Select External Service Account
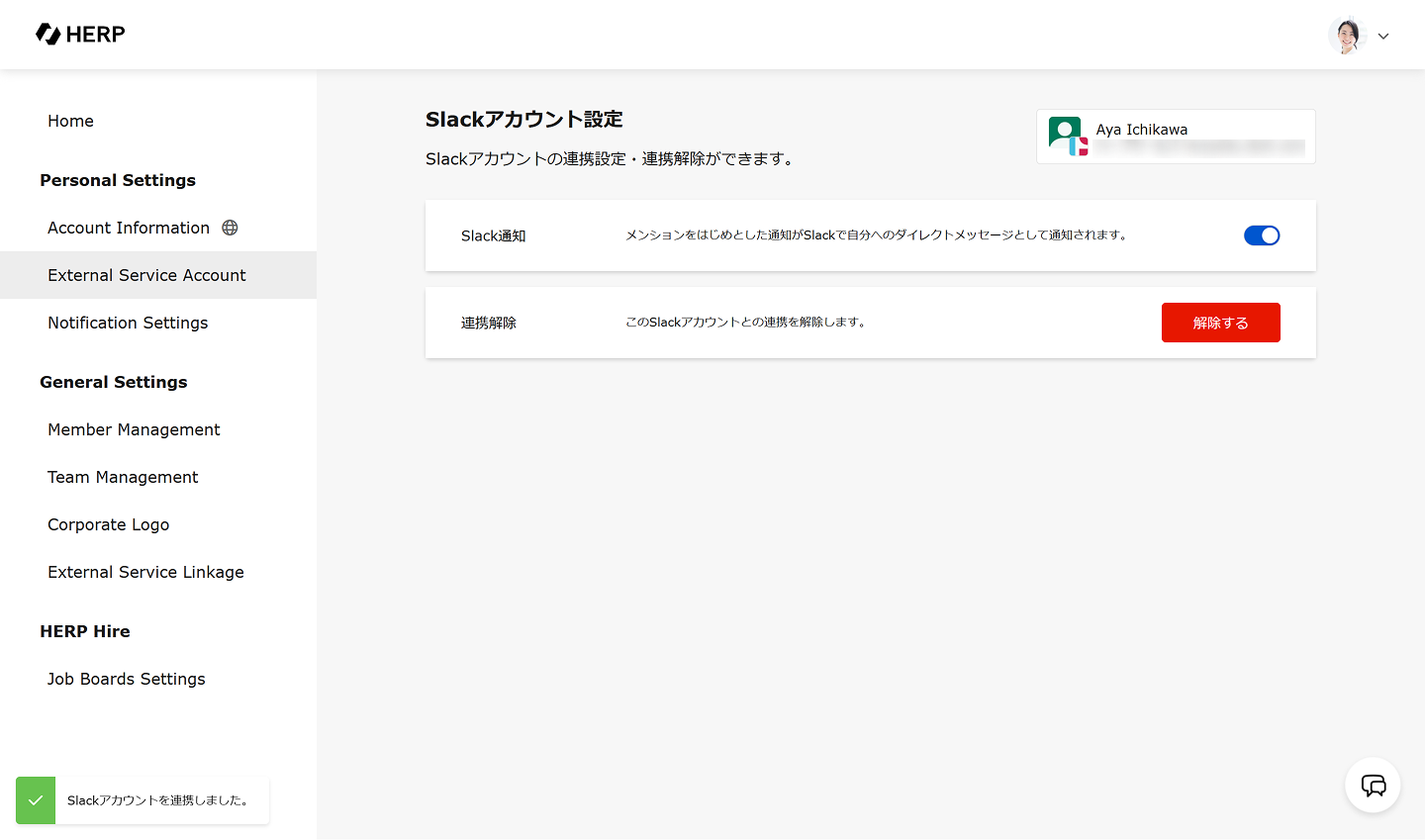Image resolution: width=1425 pixels, height=840 pixels. [158, 275]
